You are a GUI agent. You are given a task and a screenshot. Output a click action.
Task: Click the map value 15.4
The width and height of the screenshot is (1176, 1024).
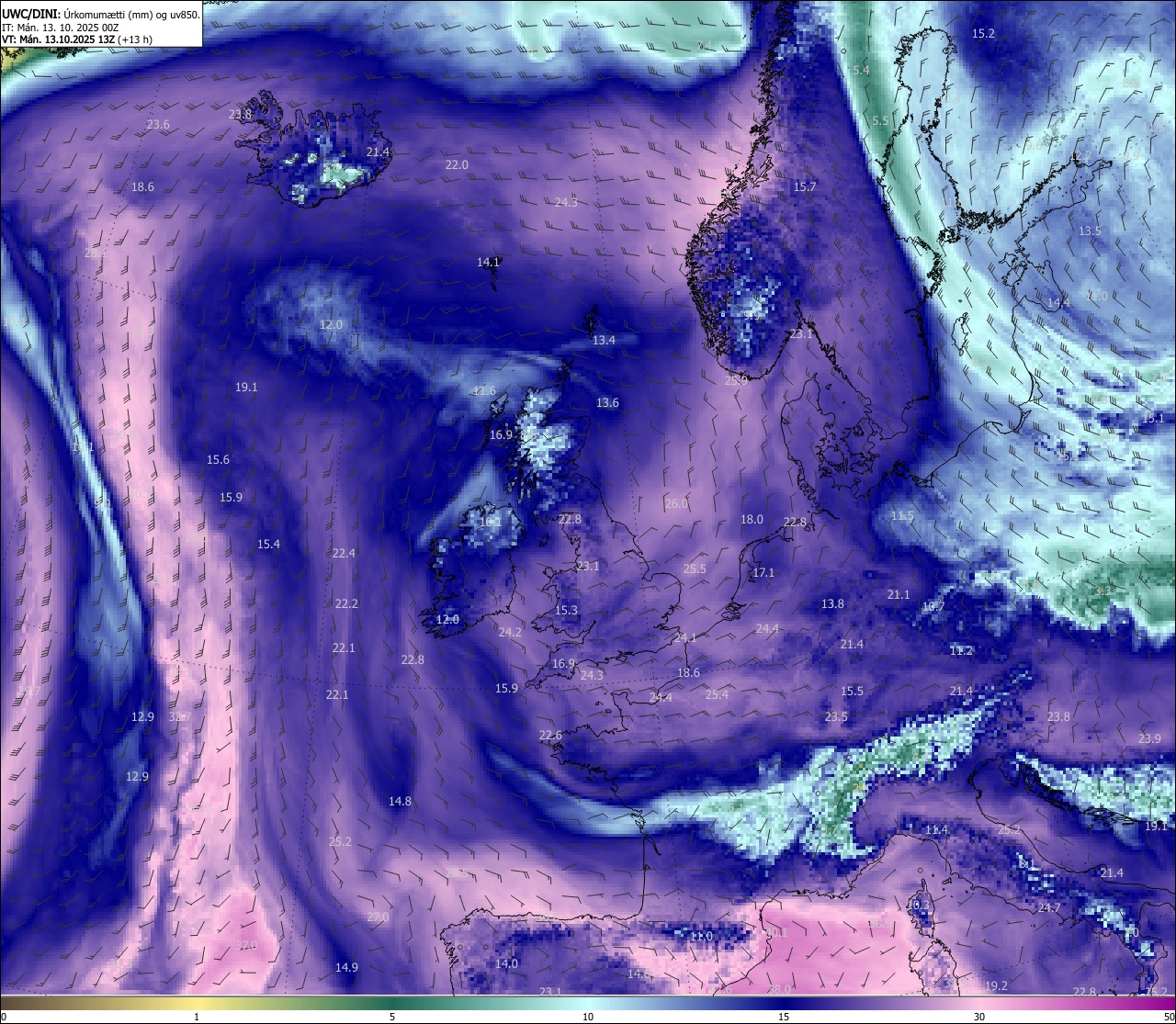point(268,545)
